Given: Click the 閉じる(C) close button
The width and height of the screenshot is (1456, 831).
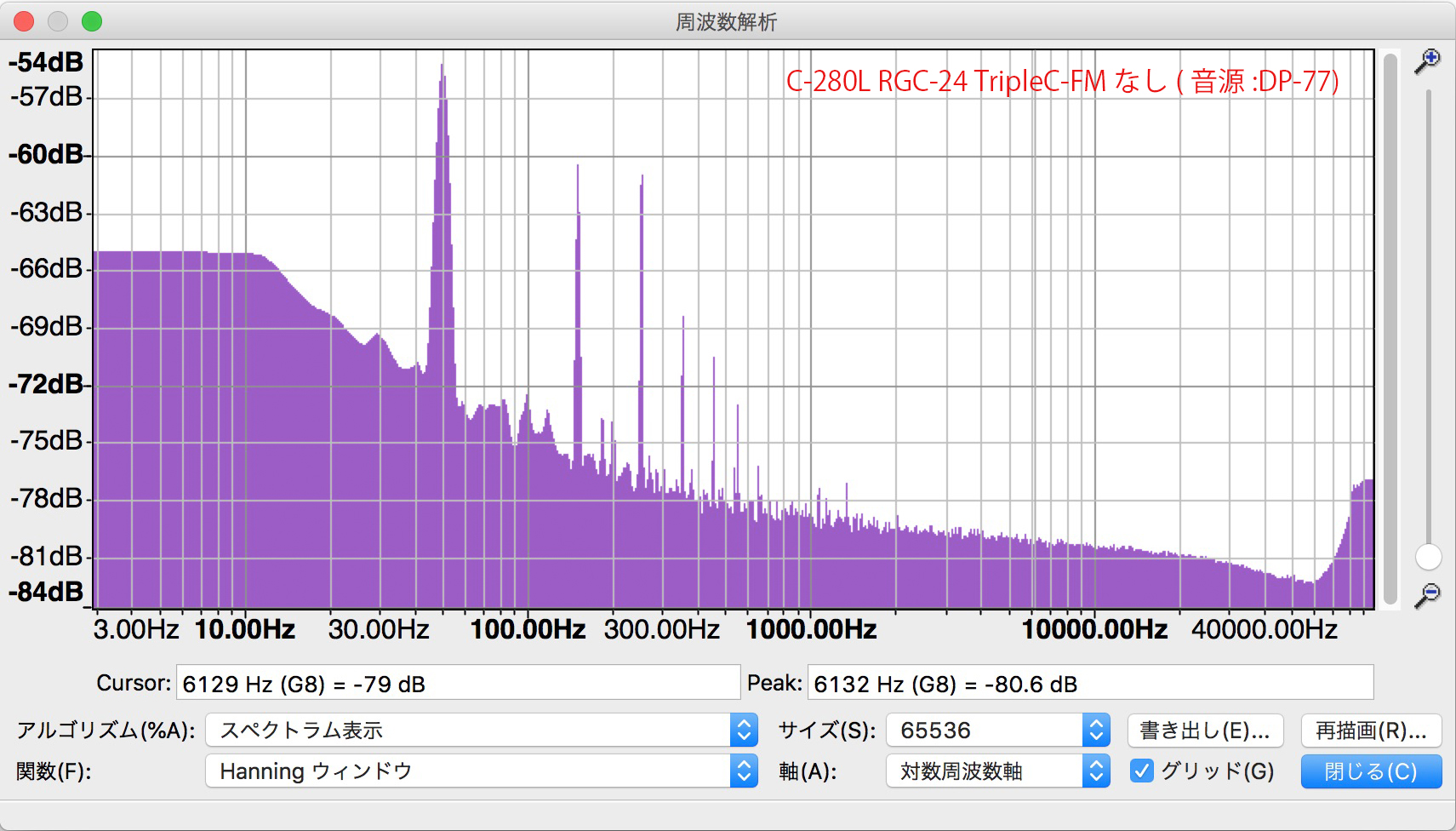Looking at the screenshot, I should (x=1371, y=771).
